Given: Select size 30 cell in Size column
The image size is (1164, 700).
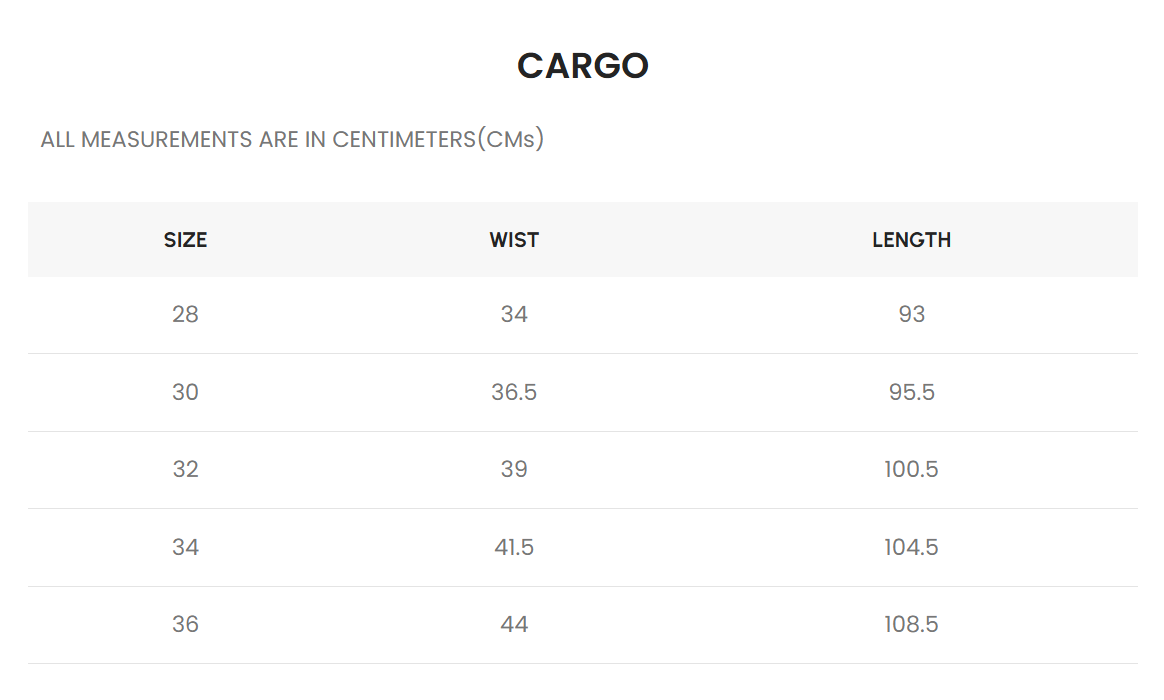Looking at the screenshot, I should point(185,392).
